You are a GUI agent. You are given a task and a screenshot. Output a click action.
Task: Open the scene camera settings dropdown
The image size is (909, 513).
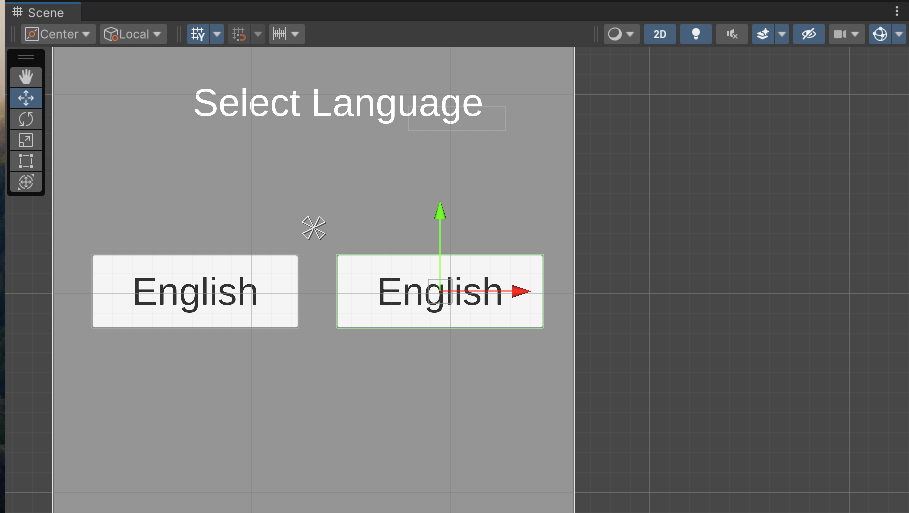846,34
